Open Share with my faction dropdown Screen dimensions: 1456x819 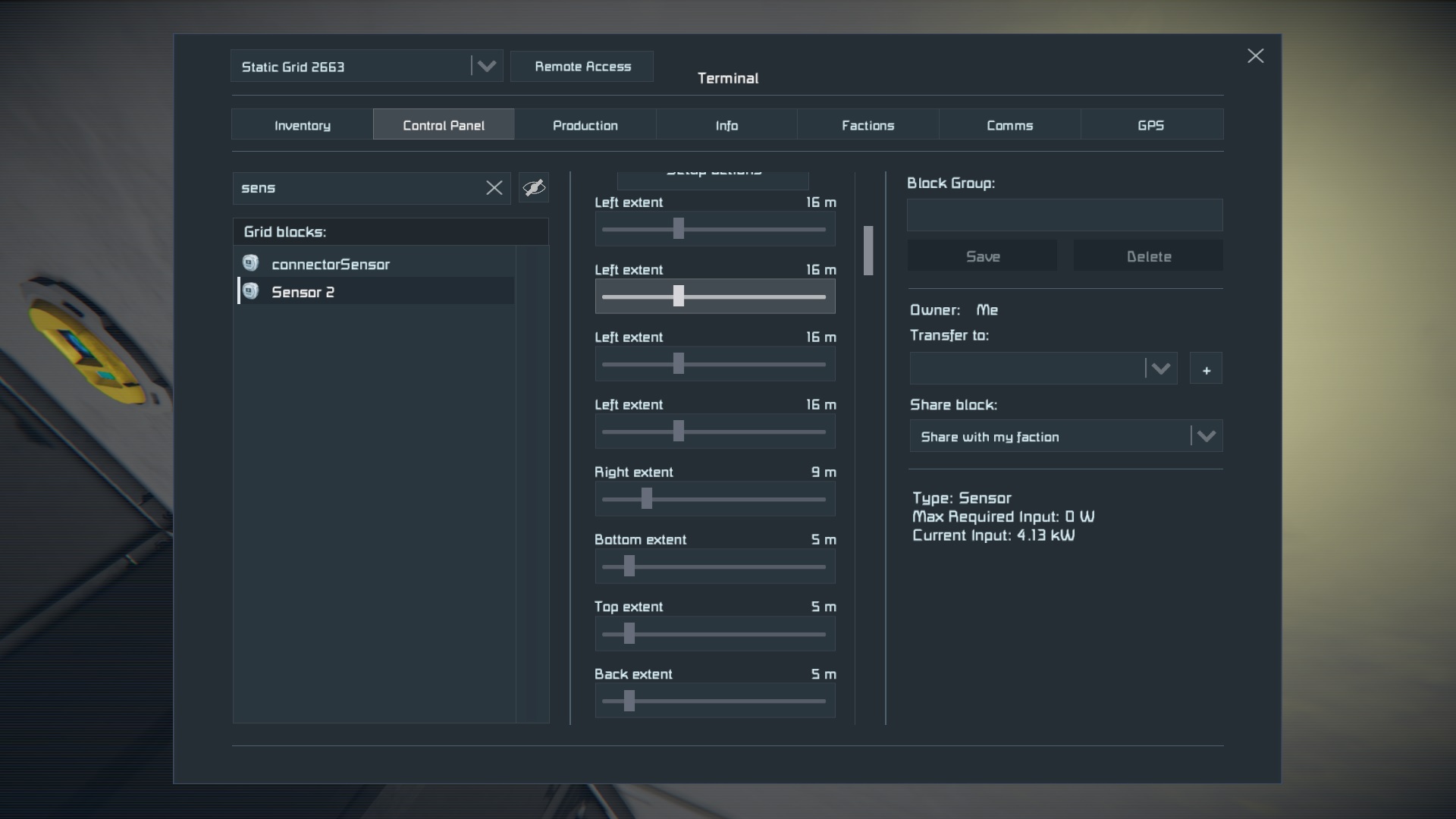coord(1206,436)
